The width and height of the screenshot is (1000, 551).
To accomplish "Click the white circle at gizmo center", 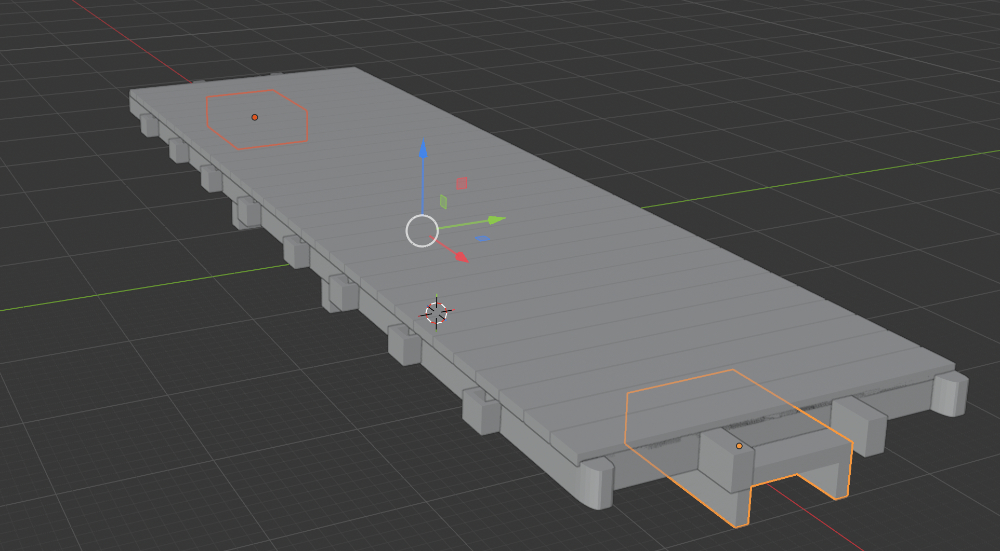I will [x=422, y=230].
